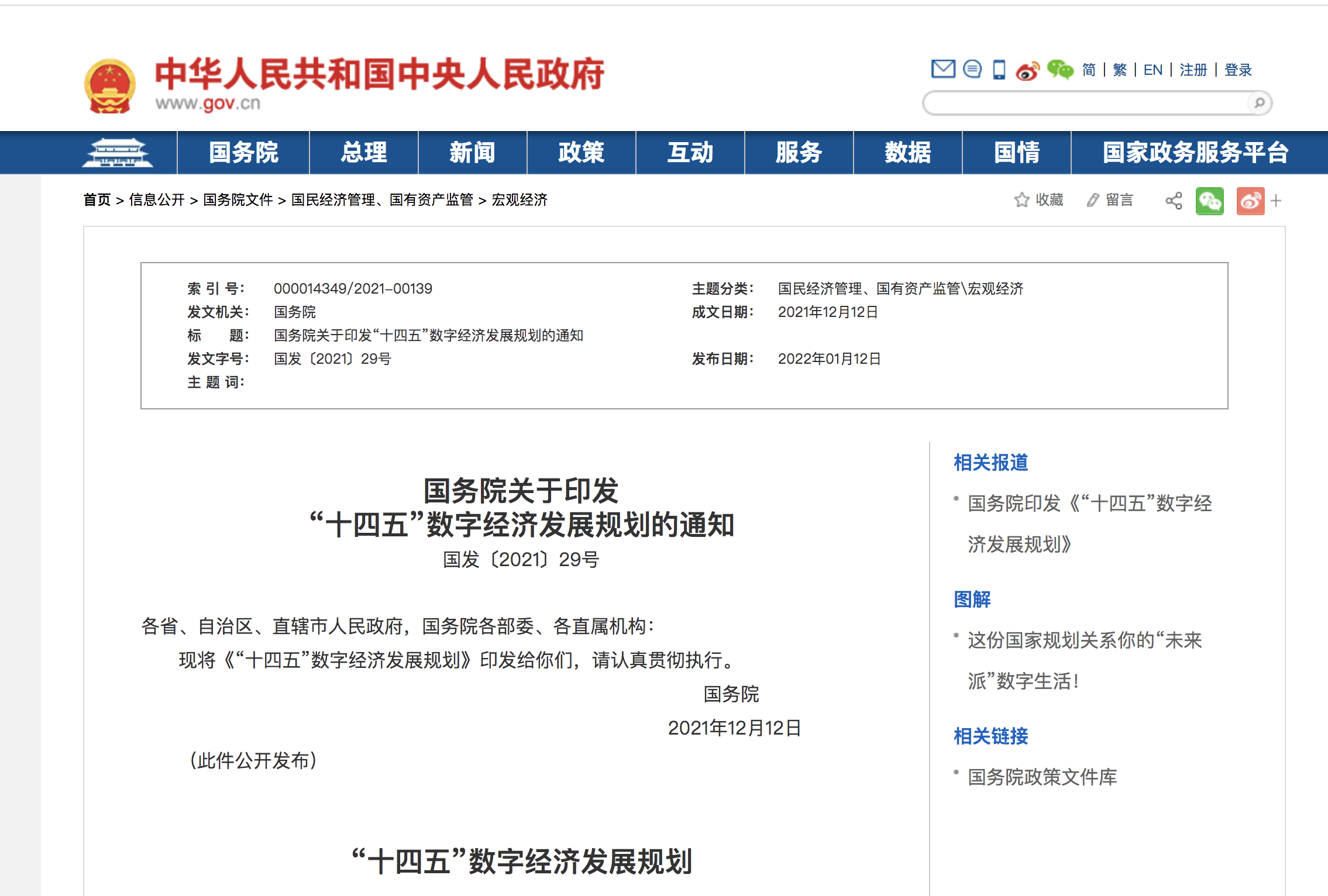This screenshot has height=896, width=1328.
Task: Click the pencil icon labeled 留言
Action: pos(1093,201)
